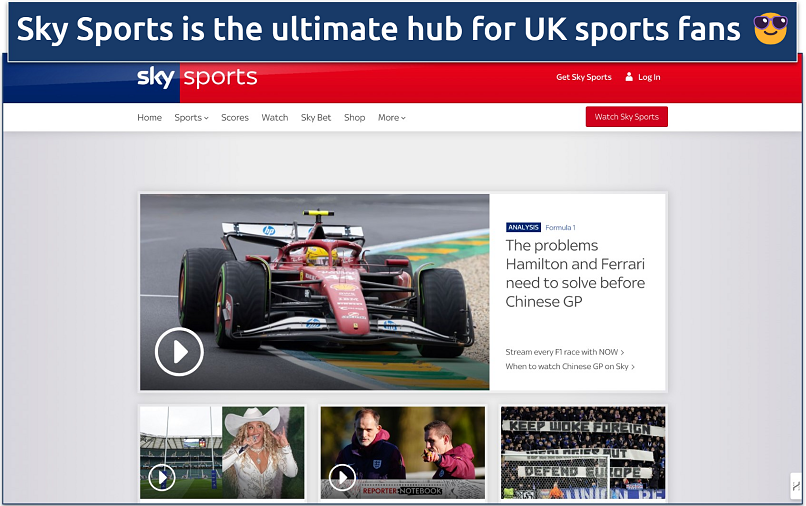Play the Reporter Notebook video
The image size is (806, 506).
(342, 478)
